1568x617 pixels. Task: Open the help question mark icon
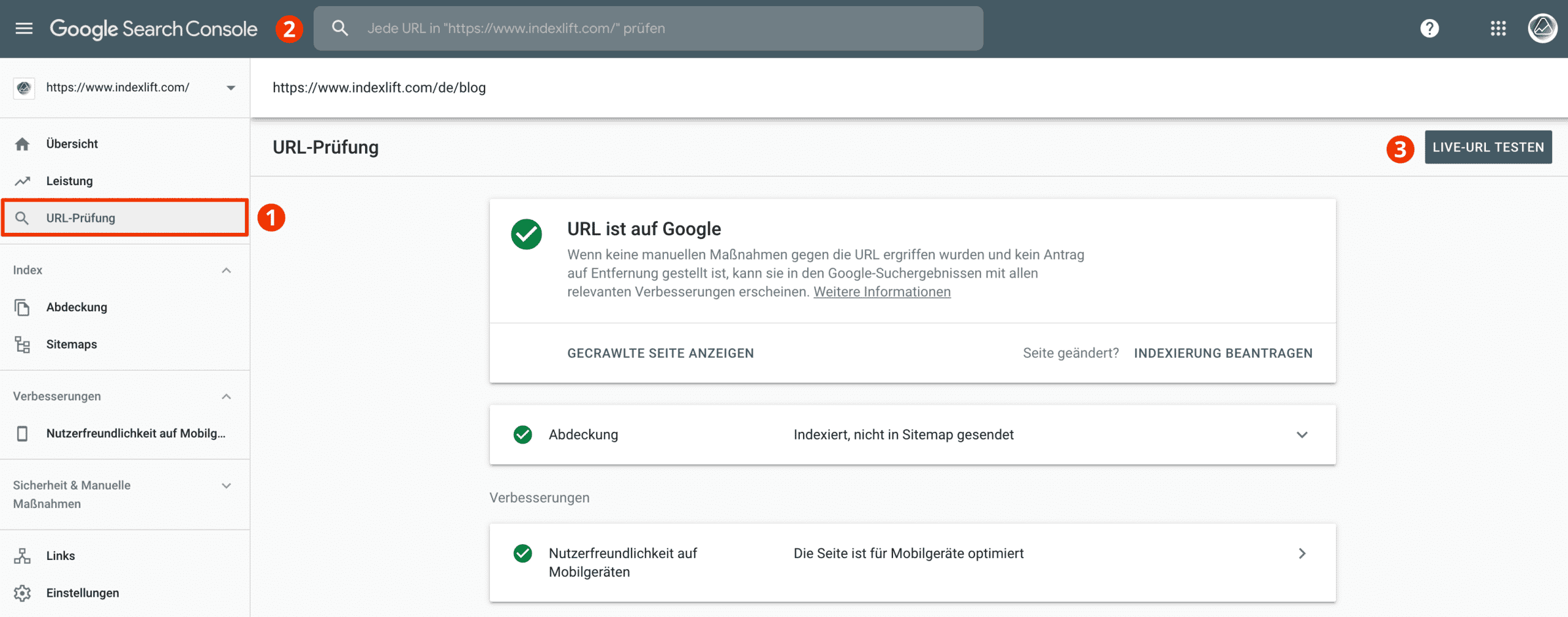(1429, 28)
